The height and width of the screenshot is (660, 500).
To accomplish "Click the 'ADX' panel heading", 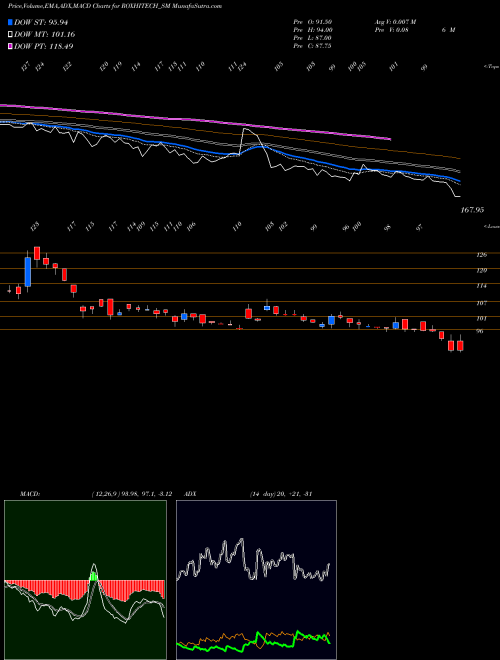I will tap(190, 494).
